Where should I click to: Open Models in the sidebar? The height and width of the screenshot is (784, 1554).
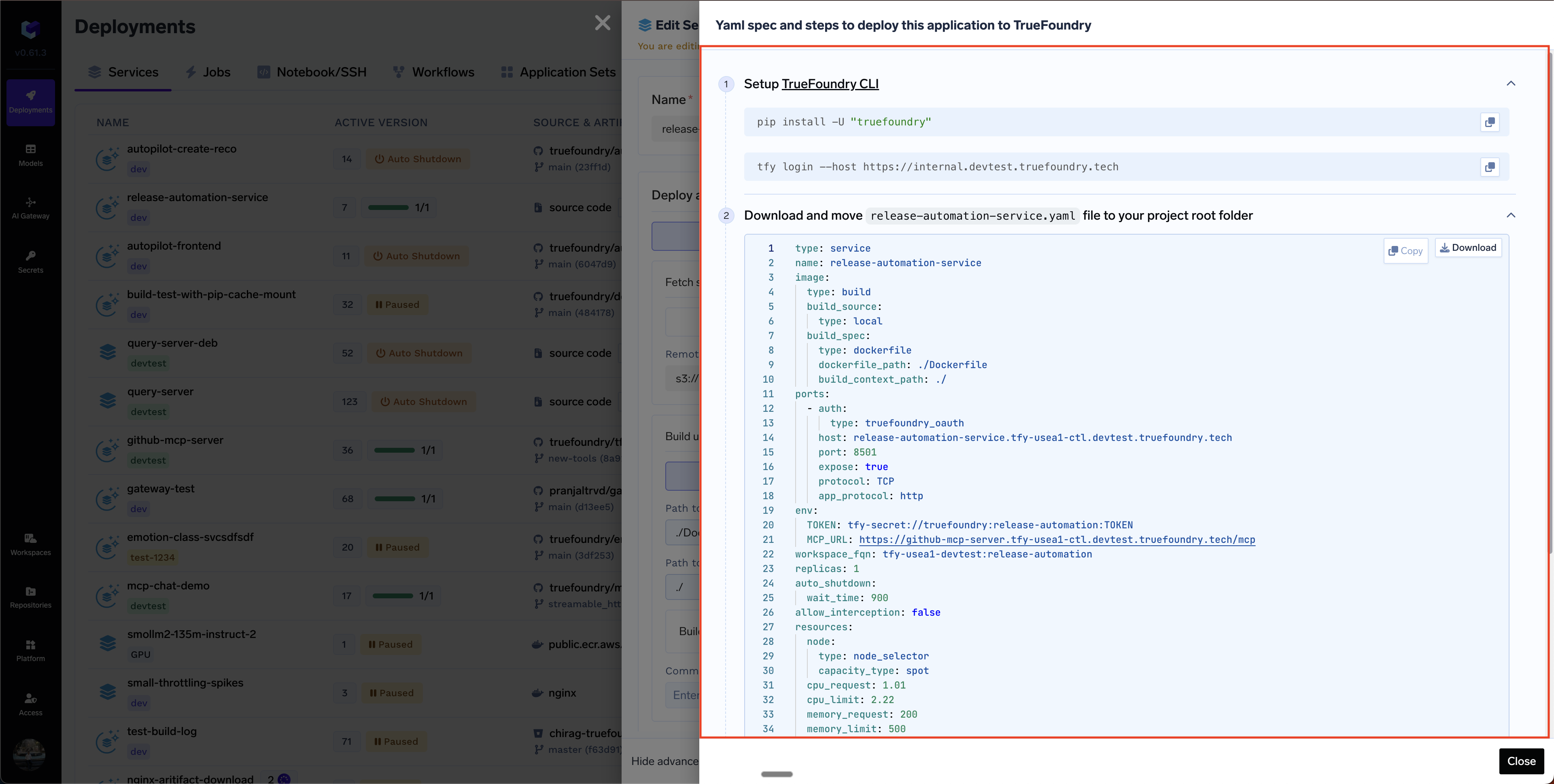coord(31,155)
